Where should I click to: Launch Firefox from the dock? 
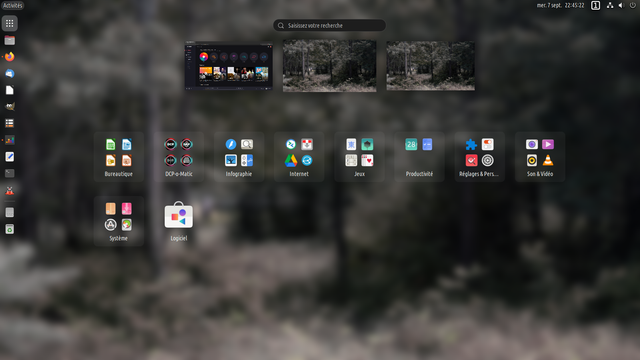click(x=9, y=57)
